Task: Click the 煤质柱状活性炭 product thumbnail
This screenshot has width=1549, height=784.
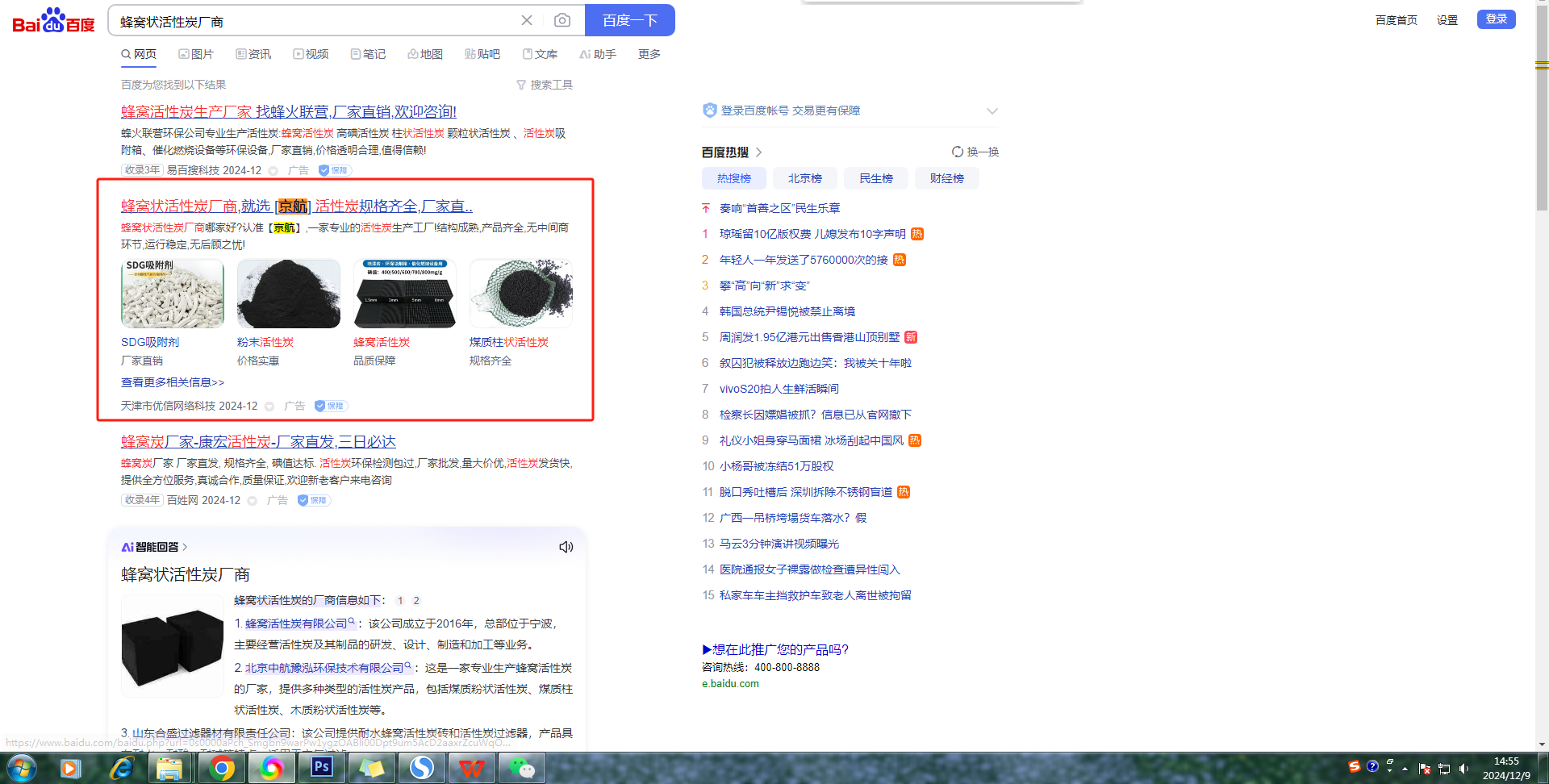Action: pyautogui.click(x=521, y=294)
